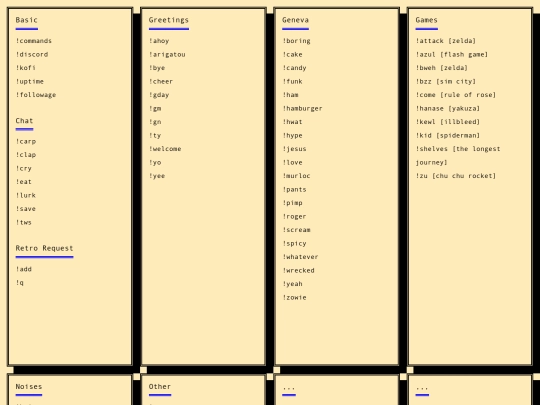Image resolution: width=540 pixels, height=405 pixels.
Task: Select the !roger command
Action: [294, 217]
